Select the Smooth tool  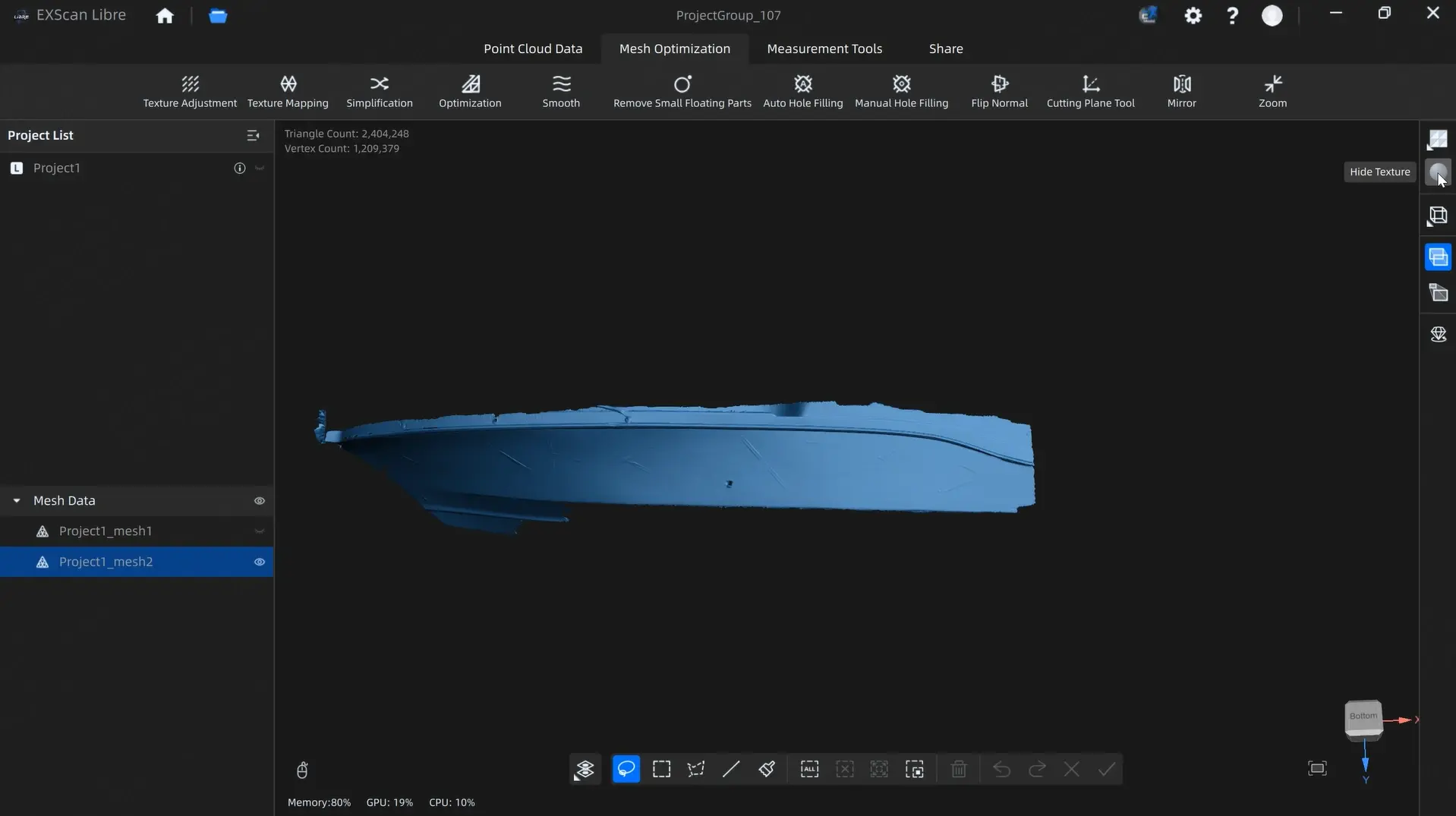pos(561,91)
